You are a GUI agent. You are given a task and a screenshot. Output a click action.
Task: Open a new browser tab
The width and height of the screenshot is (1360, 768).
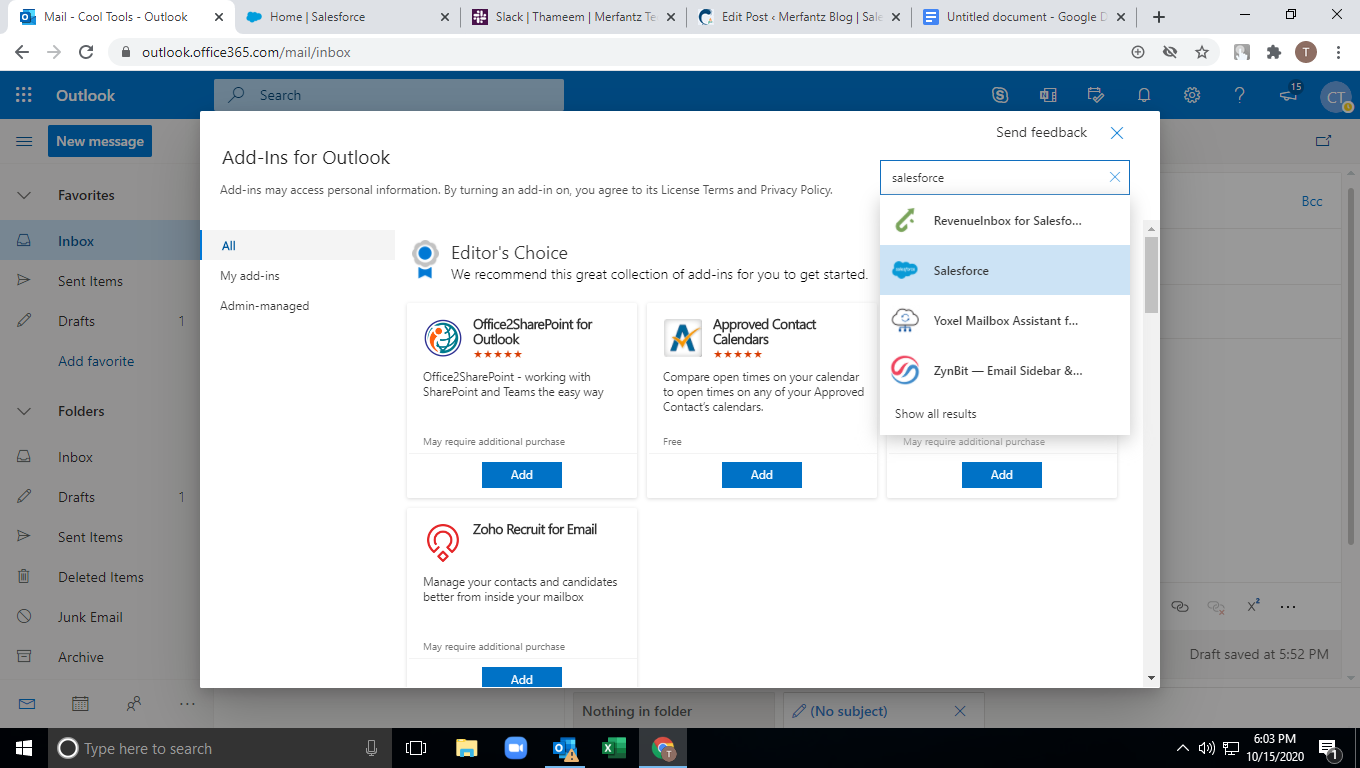(1159, 17)
